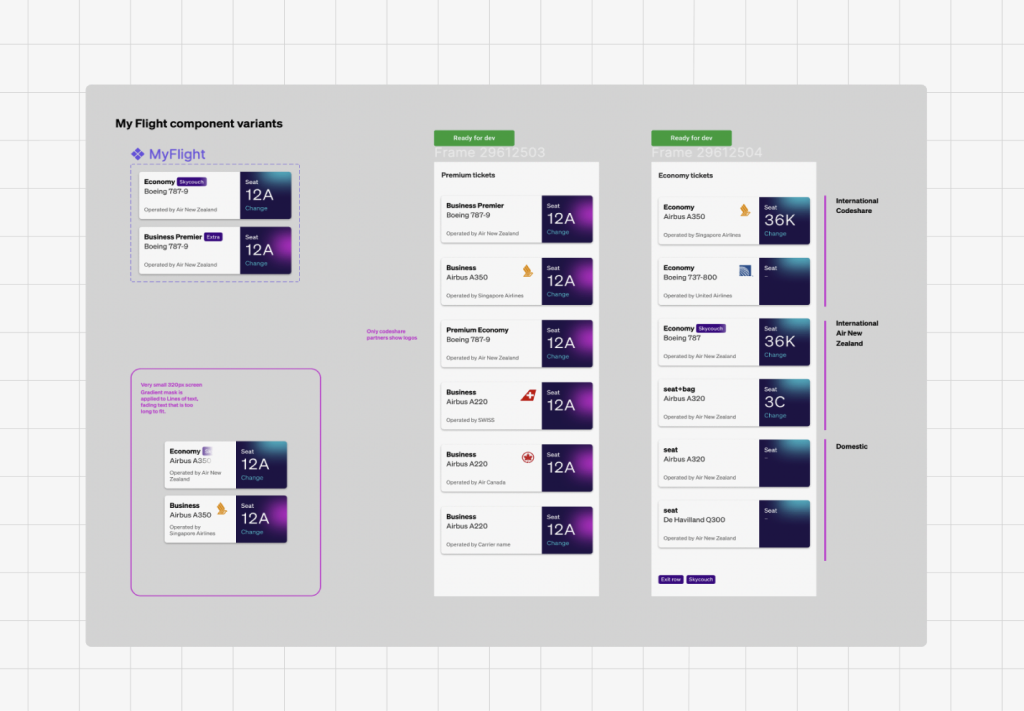
Task: Click Skycouch badge beside Exit row badge
Action: (x=701, y=579)
